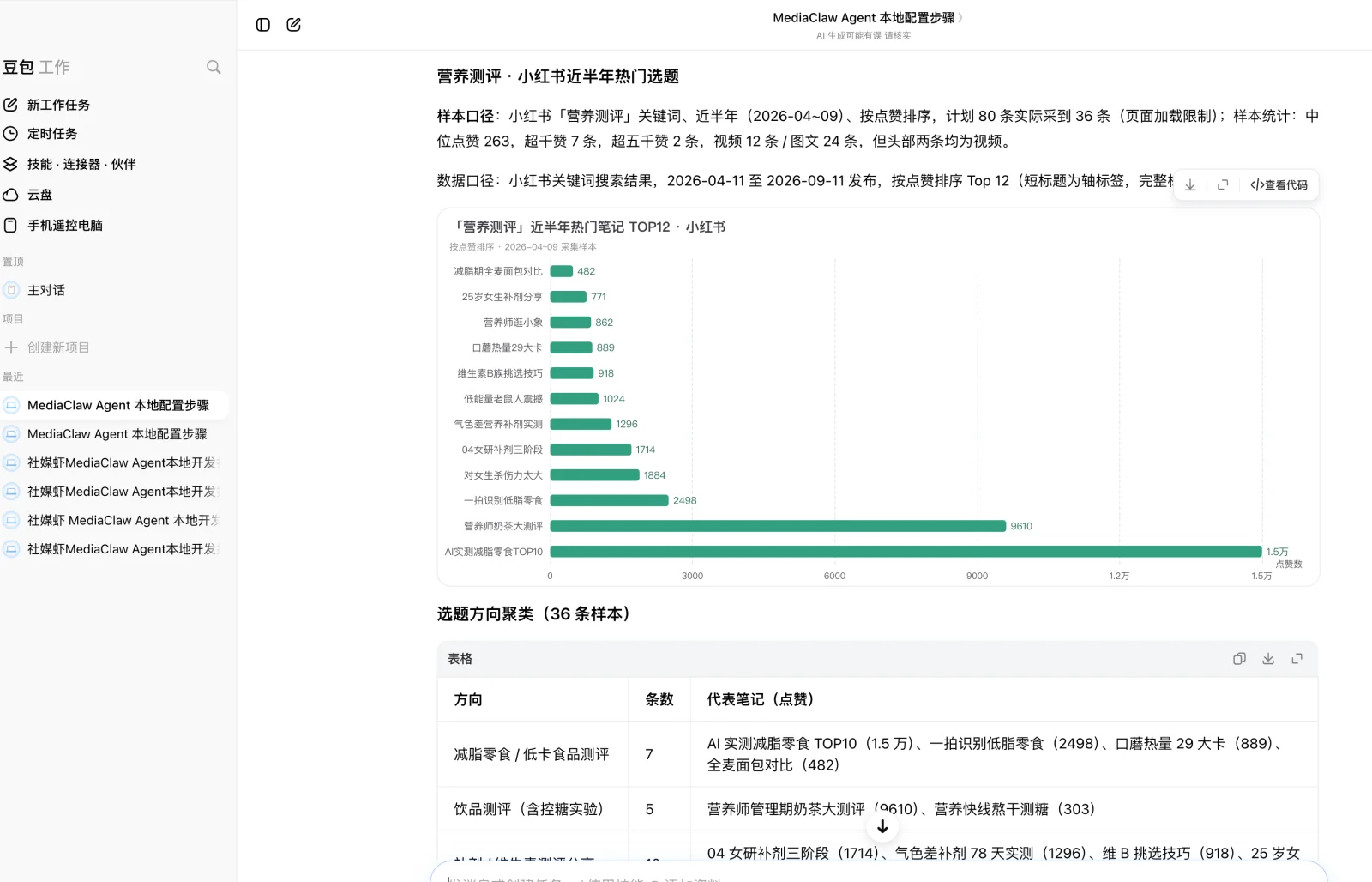The height and width of the screenshot is (882, 1372).
Task: Switch to the 豆包 mode tab
Action: (x=18, y=67)
